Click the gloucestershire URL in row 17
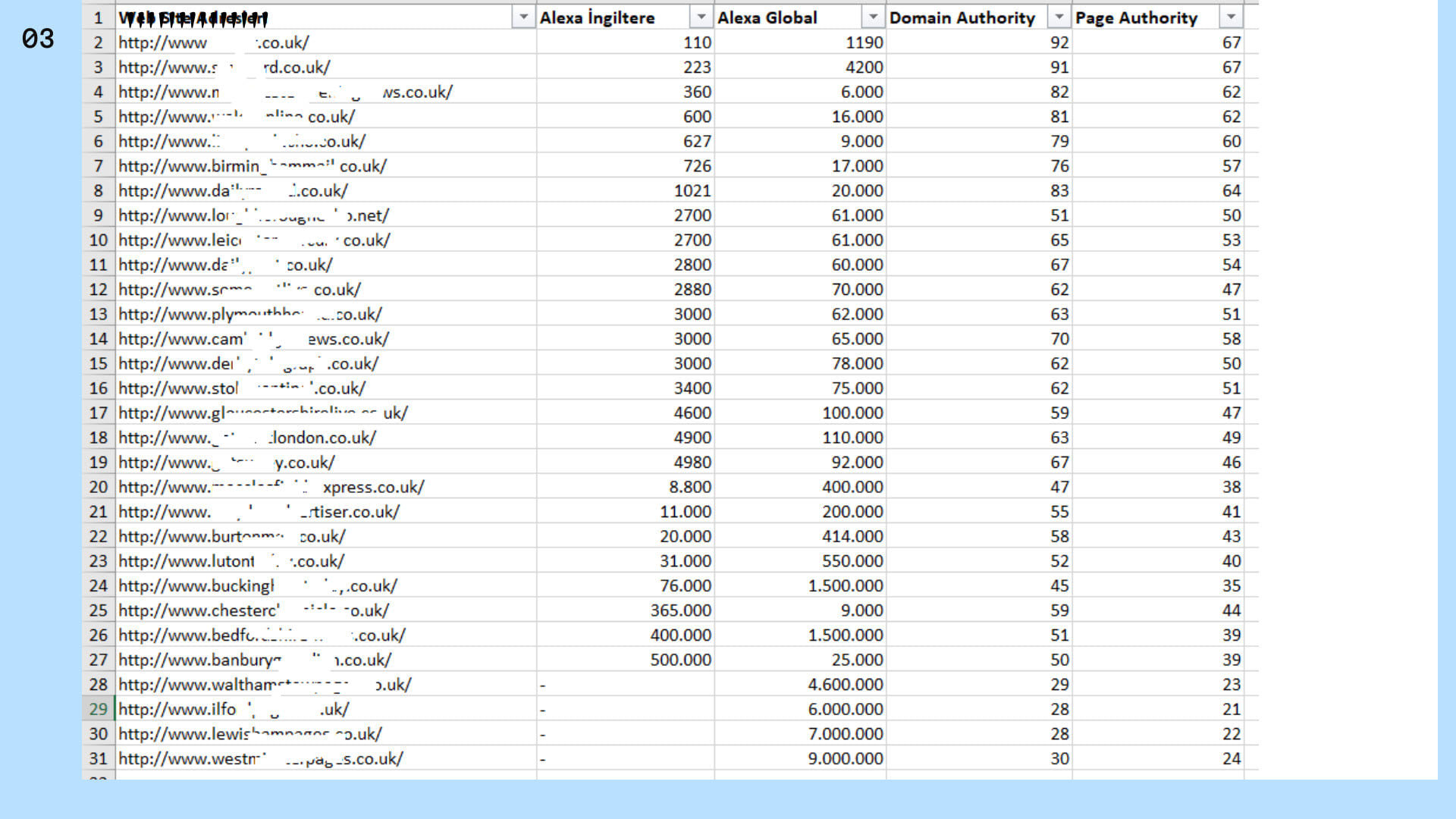1456x819 pixels. coord(262,413)
